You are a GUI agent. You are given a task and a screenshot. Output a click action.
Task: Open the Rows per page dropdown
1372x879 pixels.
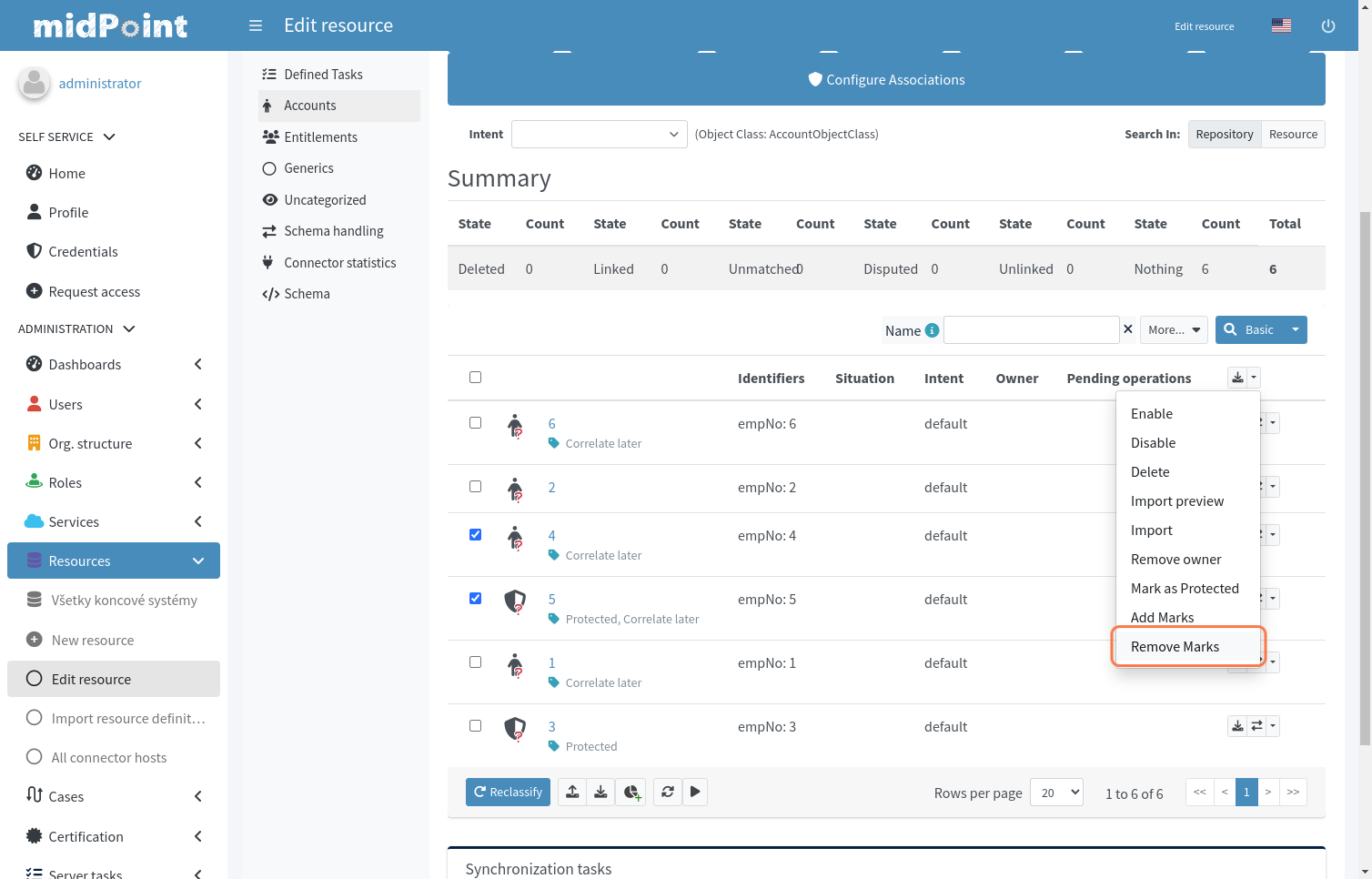coord(1056,793)
